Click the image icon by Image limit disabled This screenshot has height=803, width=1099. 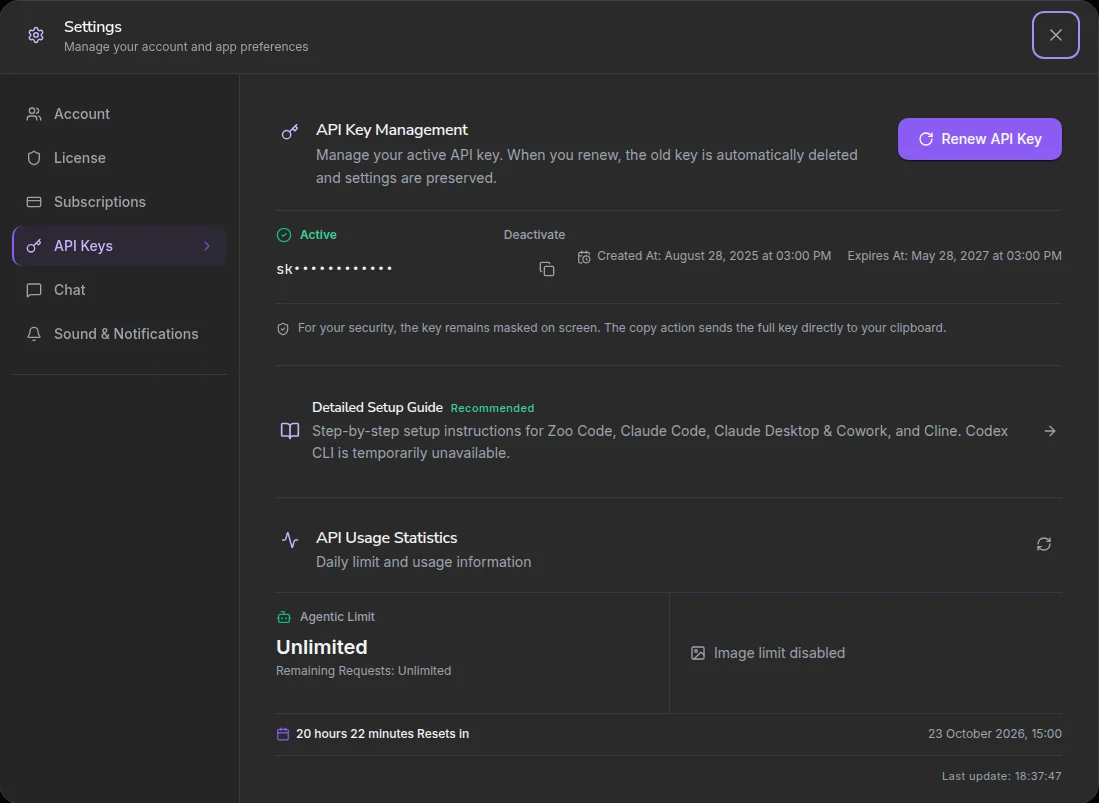[x=698, y=653]
